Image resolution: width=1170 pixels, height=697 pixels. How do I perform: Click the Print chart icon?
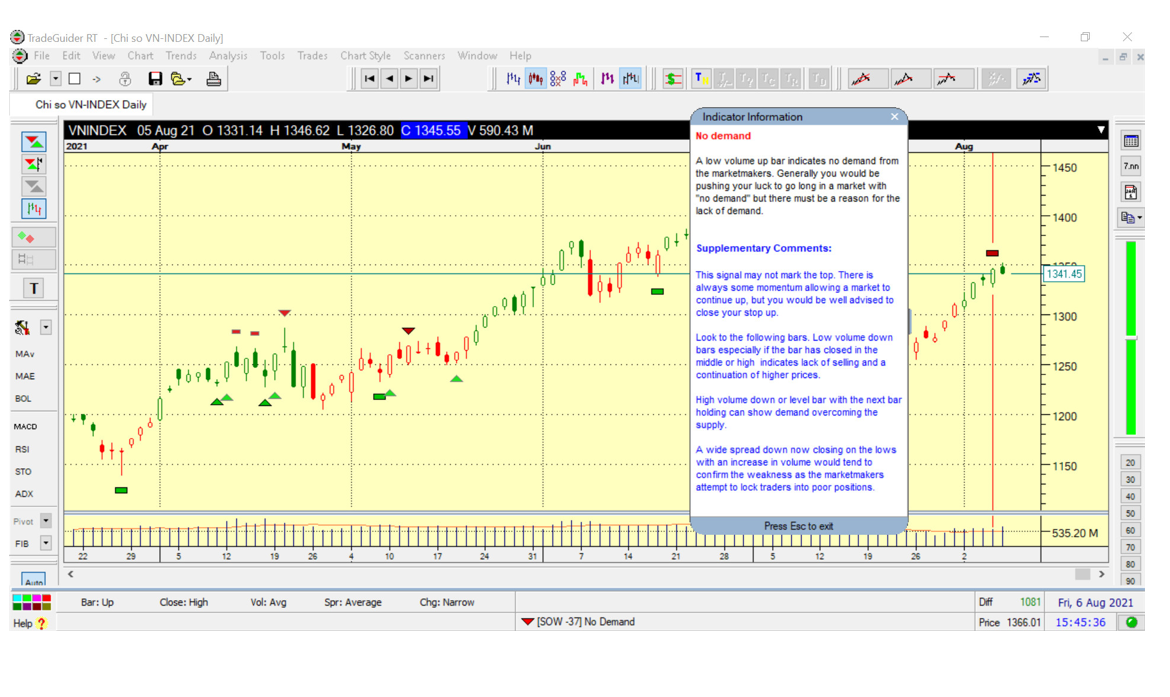pos(213,79)
